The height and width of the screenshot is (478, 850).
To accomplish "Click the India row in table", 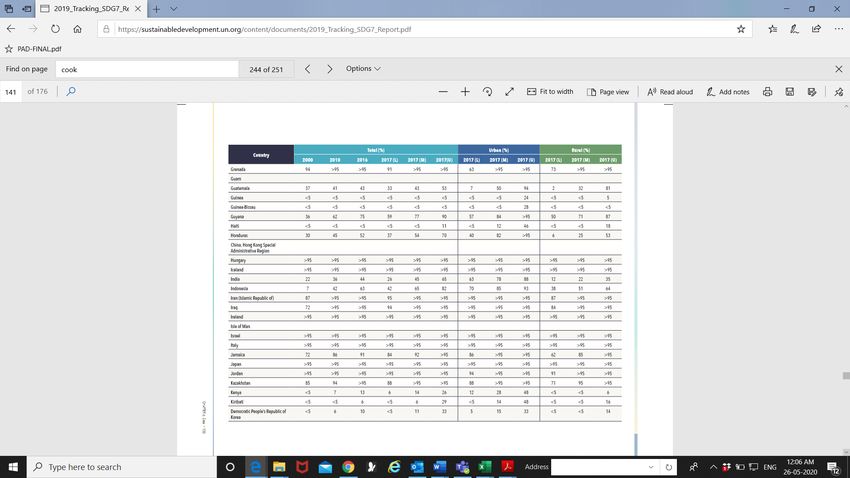I will 425,279.
